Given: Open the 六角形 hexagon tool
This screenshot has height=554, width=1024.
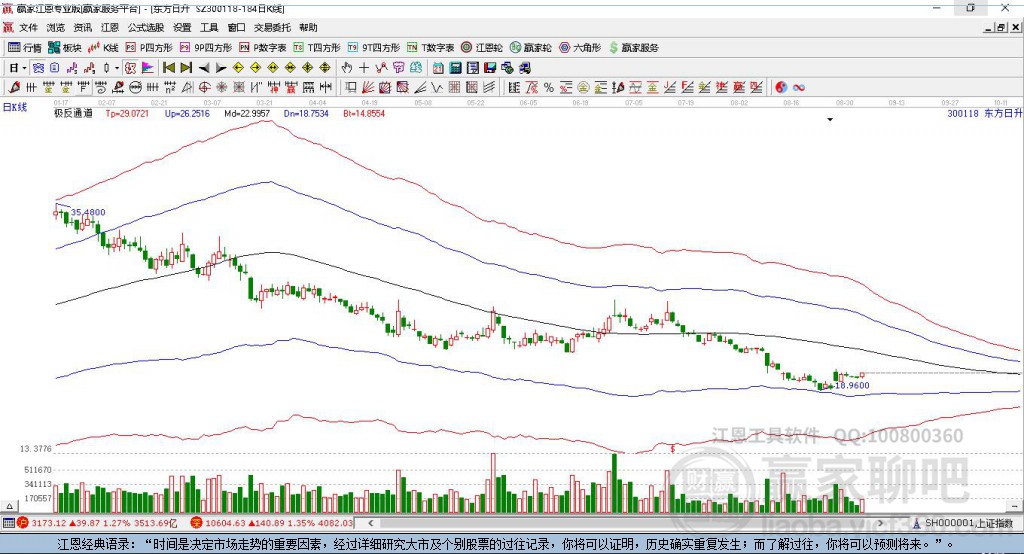Looking at the screenshot, I should [x=580, y=48].
